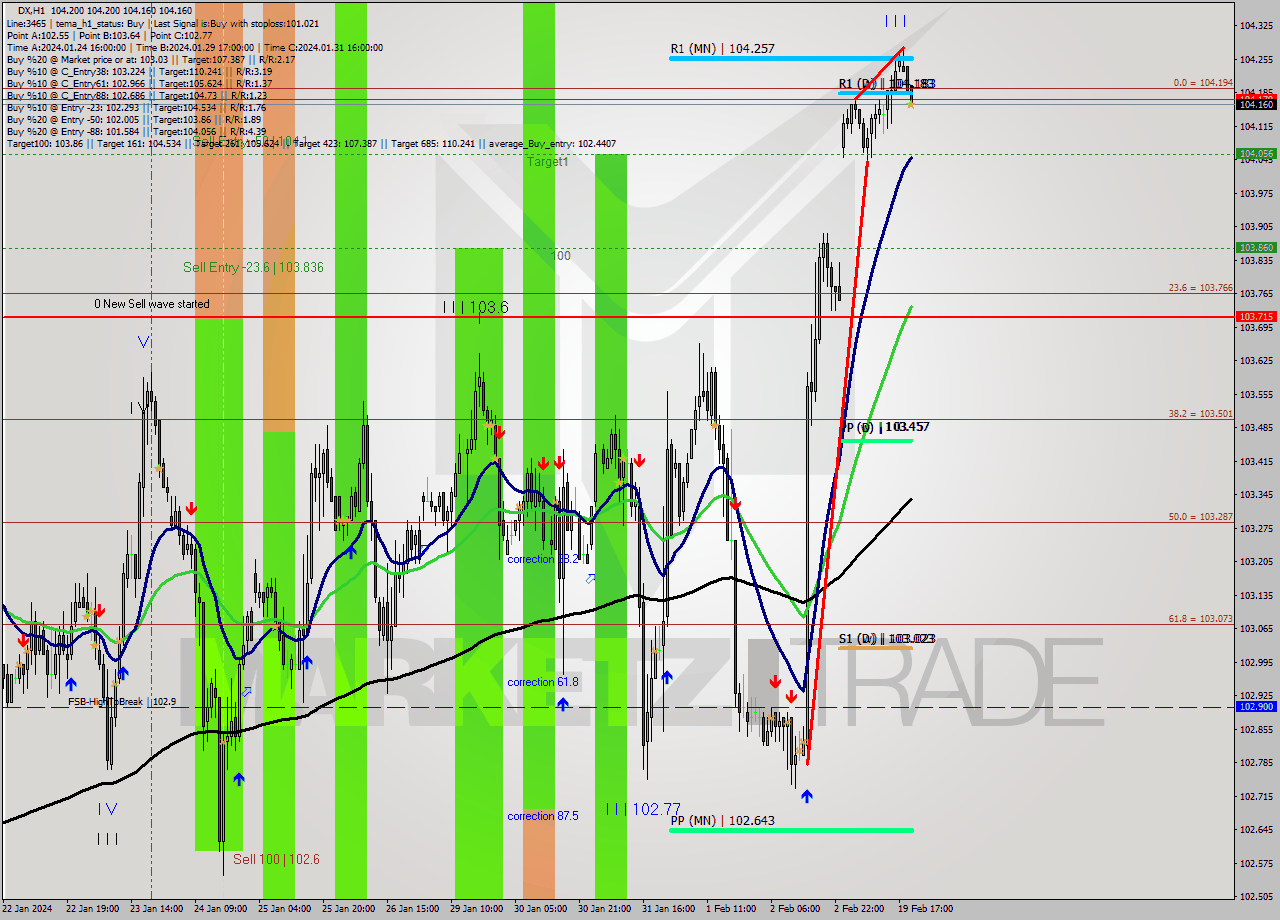Select the 'Buy %20 @ Entry -50: 102.005' line
This screenshot has height=920, width=1280.
coord(134,119)
